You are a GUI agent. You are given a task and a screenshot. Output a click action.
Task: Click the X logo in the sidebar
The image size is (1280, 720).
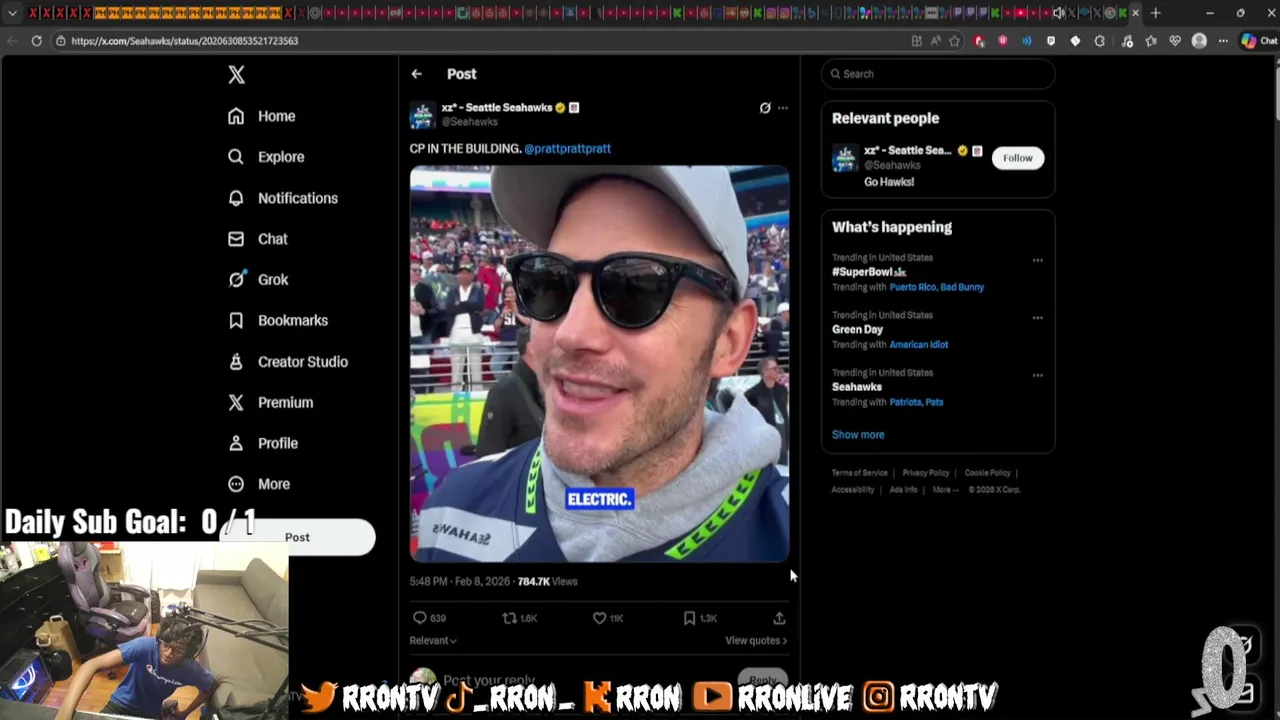(236, 74)
